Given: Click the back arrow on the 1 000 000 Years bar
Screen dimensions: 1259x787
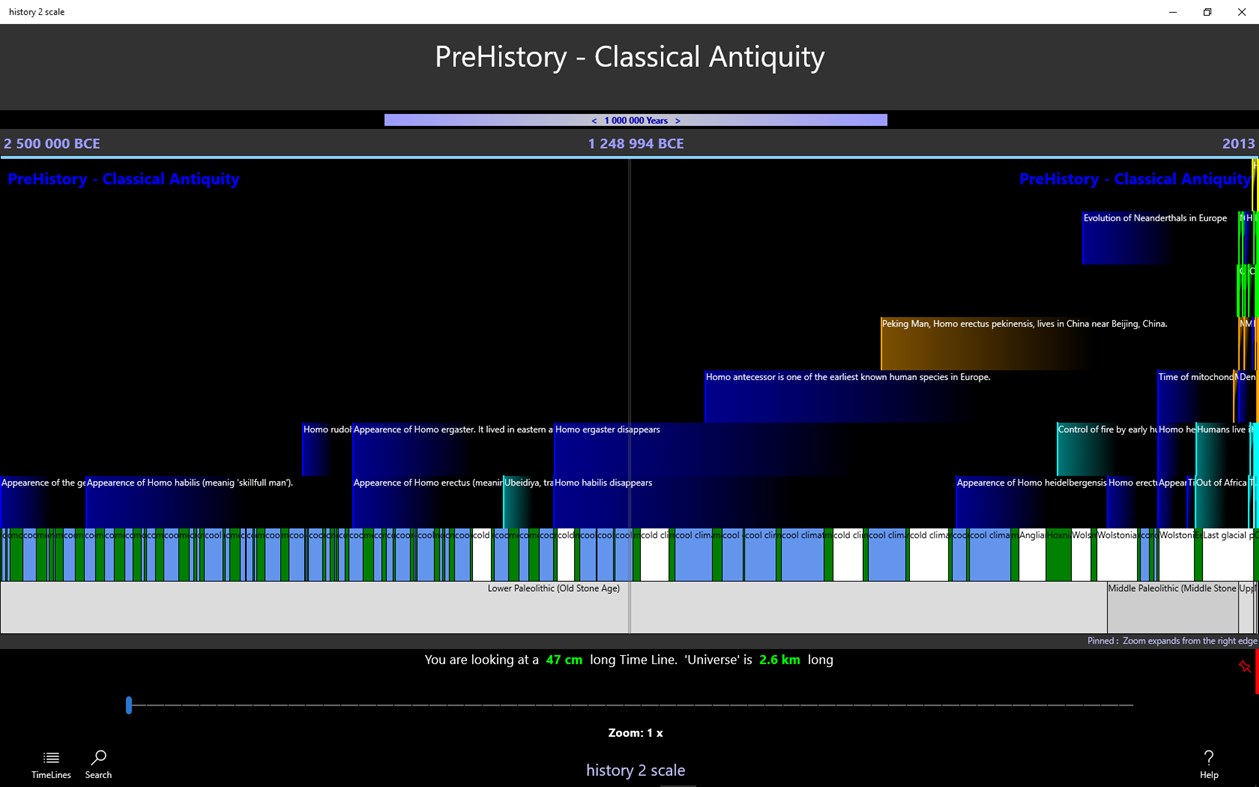Looking at the screenshot, I should click(592, 119).
